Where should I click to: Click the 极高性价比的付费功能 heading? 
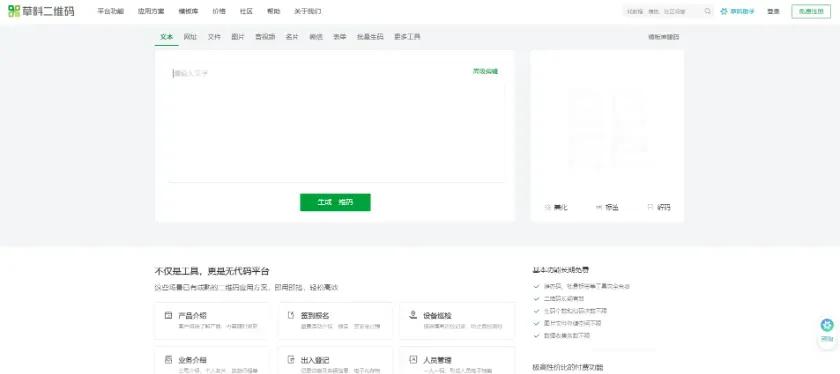(x=567, y=368)
